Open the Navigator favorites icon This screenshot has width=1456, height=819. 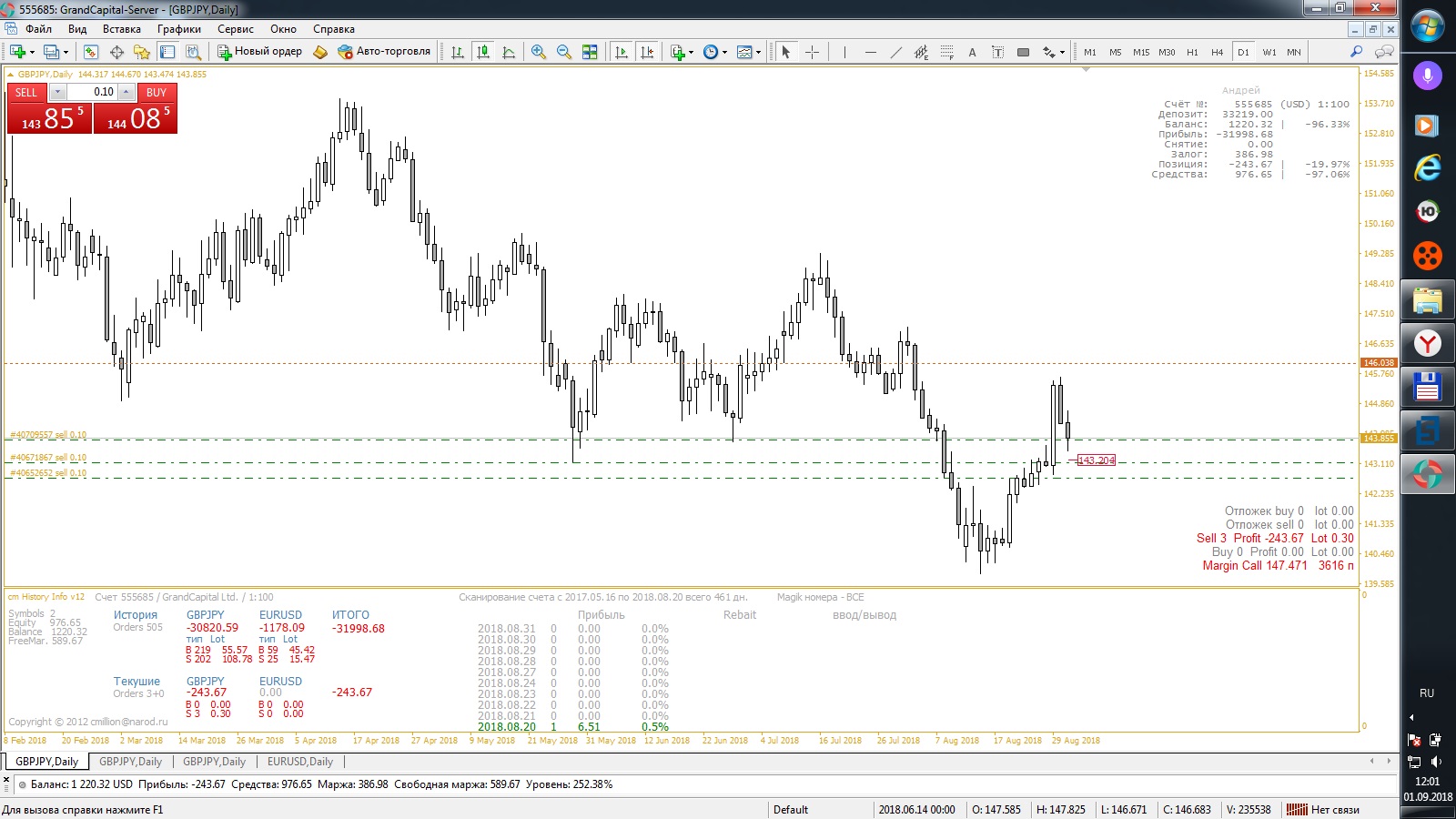click(x=142, y=52)
